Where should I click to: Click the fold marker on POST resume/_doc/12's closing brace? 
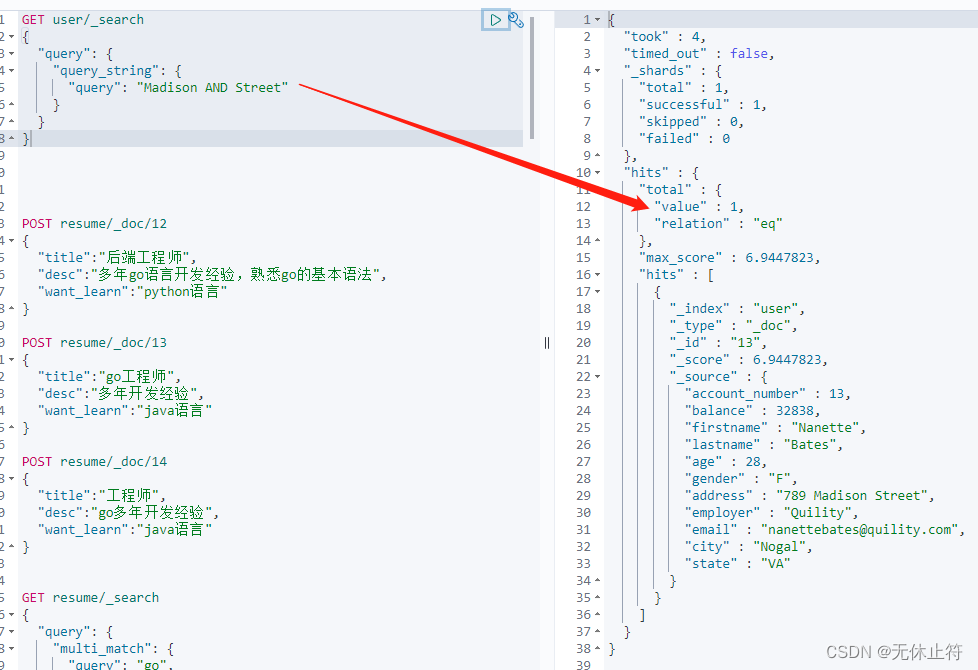click(11, 309)
